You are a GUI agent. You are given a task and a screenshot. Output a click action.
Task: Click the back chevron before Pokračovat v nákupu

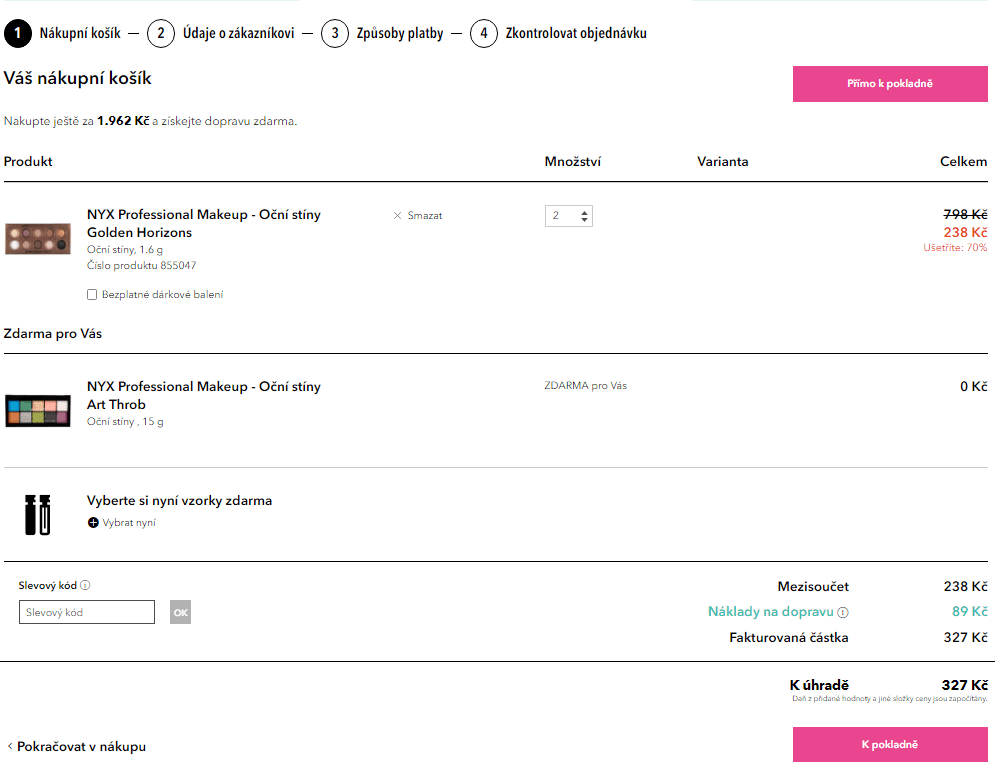(x=10, y=746)
